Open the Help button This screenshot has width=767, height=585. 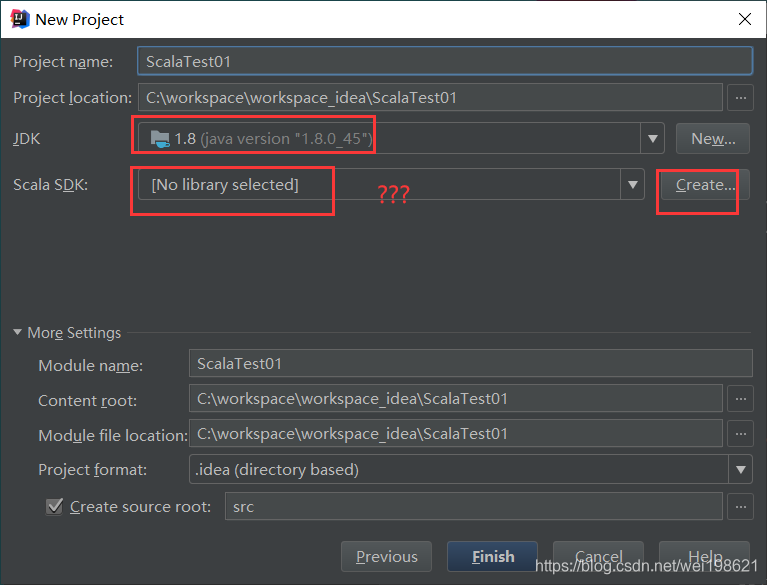click(x=704, y=556)
